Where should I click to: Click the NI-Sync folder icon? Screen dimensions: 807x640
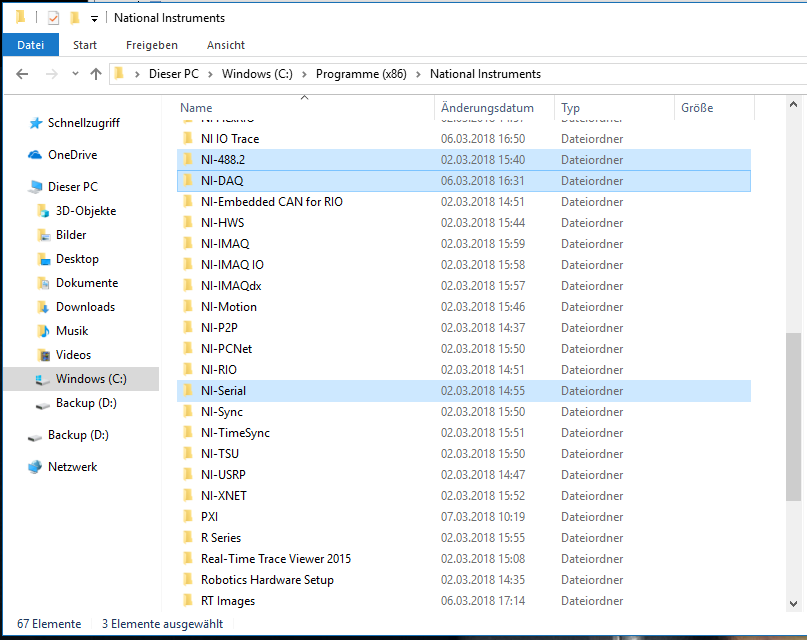pyautogui.click(x=188, y=412)
